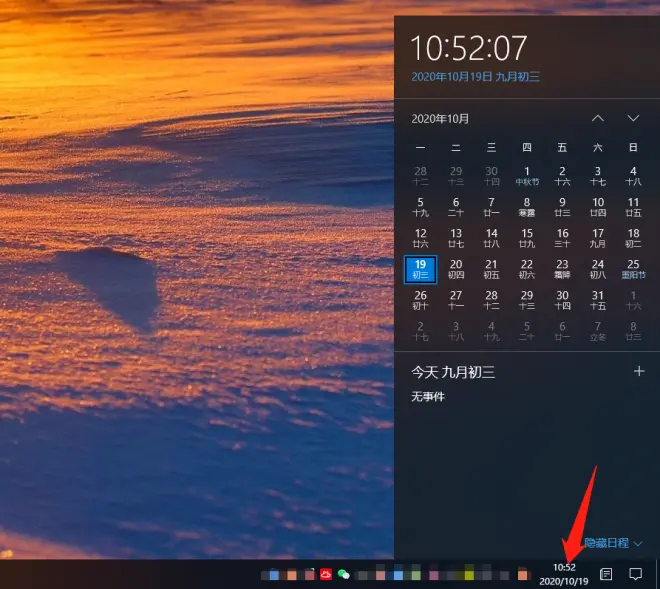Select October 1 中秋节
Image resolution: width=660 pixels, height=589 pixels.
527,176
